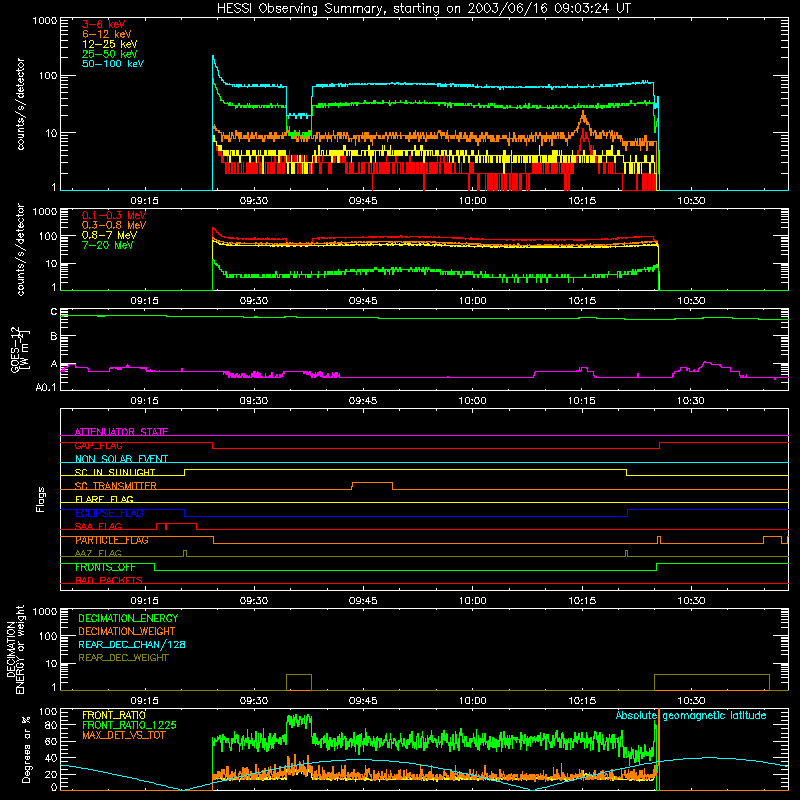Click the 10:30 tick label under decimation plot
Image resolution: width=800 pixels, height=800 pixels.
pyautogui.click(x=691, y=701)
